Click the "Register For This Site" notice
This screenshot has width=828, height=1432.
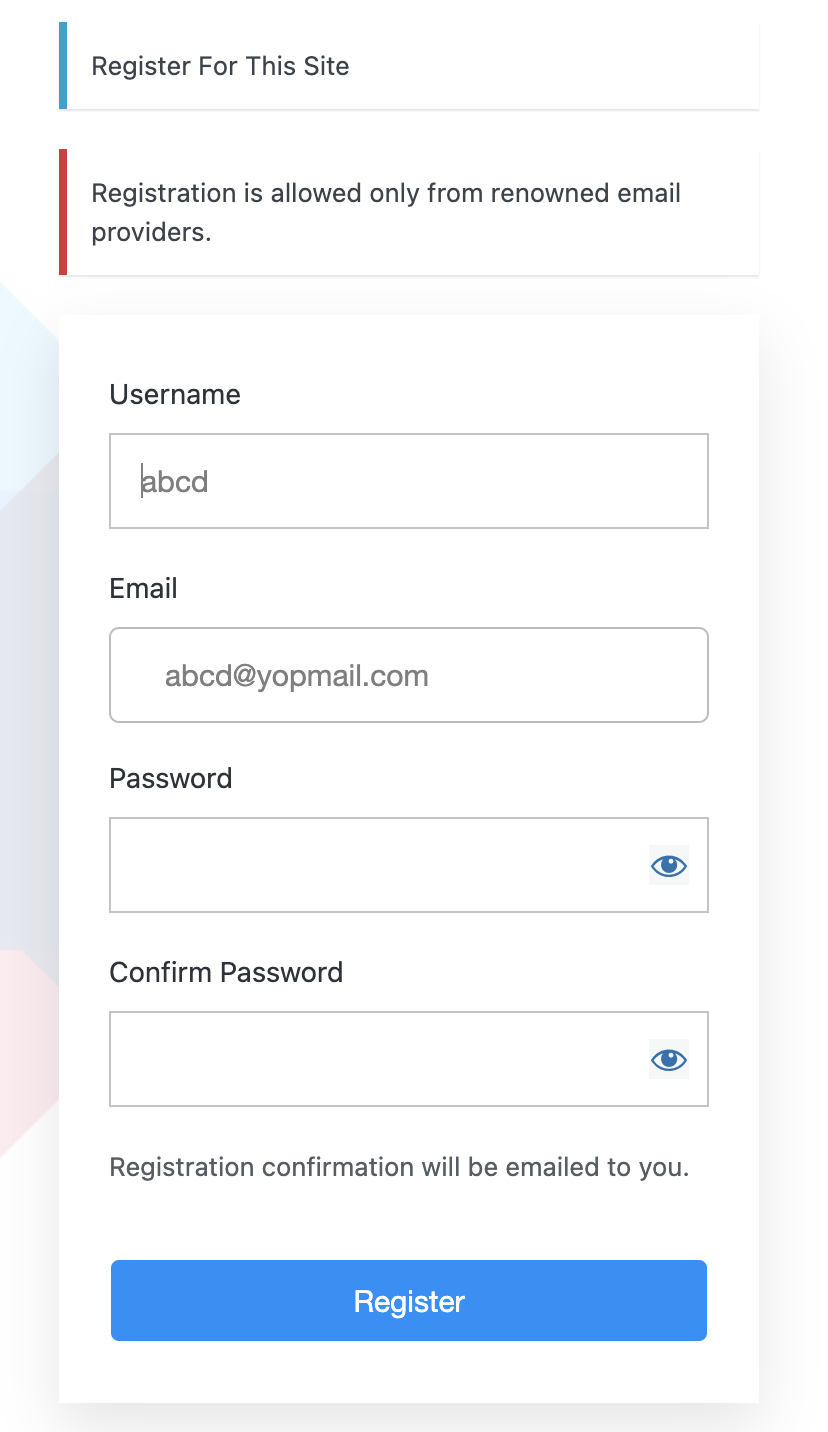coord(221,66)
